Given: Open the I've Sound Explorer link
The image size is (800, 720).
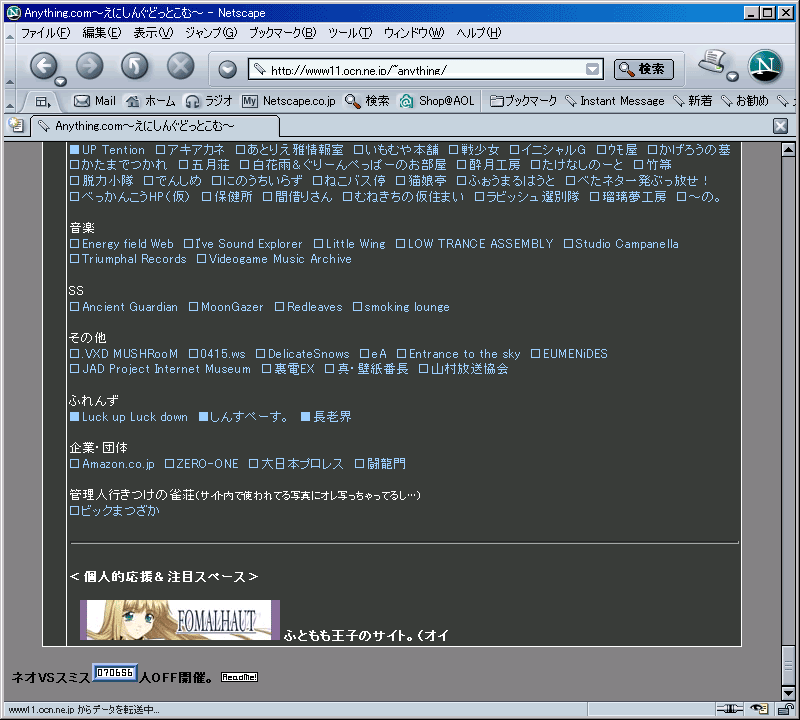Looking at the screenshot, I should 243,244.
